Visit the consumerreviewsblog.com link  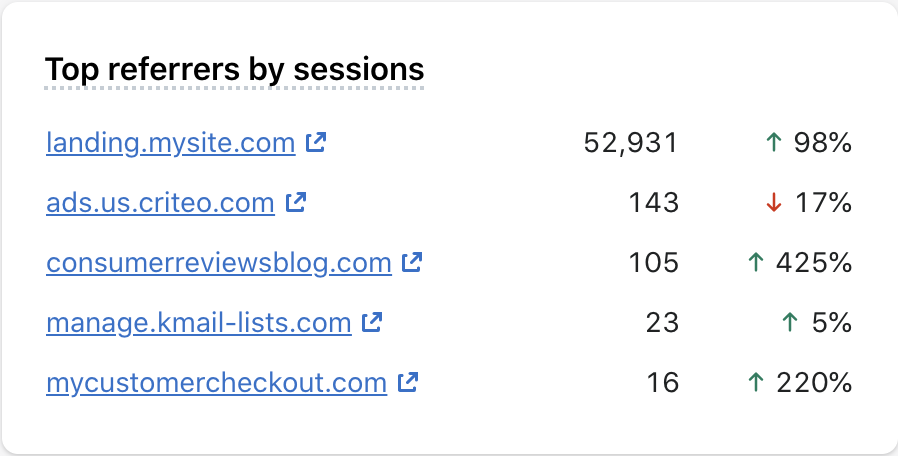click(219, 263)
